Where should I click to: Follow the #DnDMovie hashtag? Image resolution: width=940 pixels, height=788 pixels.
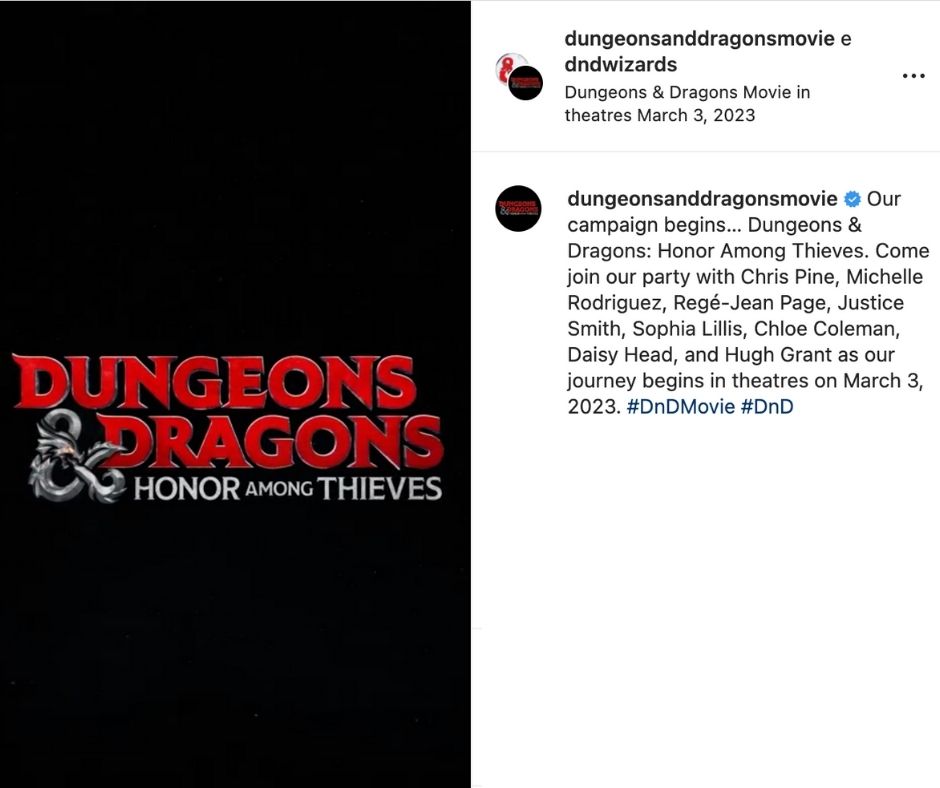click(680, 407)
